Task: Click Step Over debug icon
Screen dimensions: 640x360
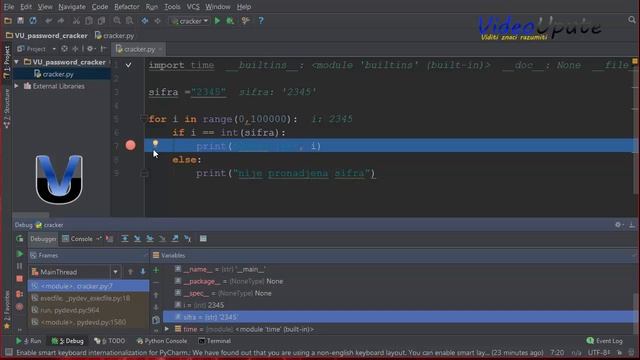Action: coord(125,239)
